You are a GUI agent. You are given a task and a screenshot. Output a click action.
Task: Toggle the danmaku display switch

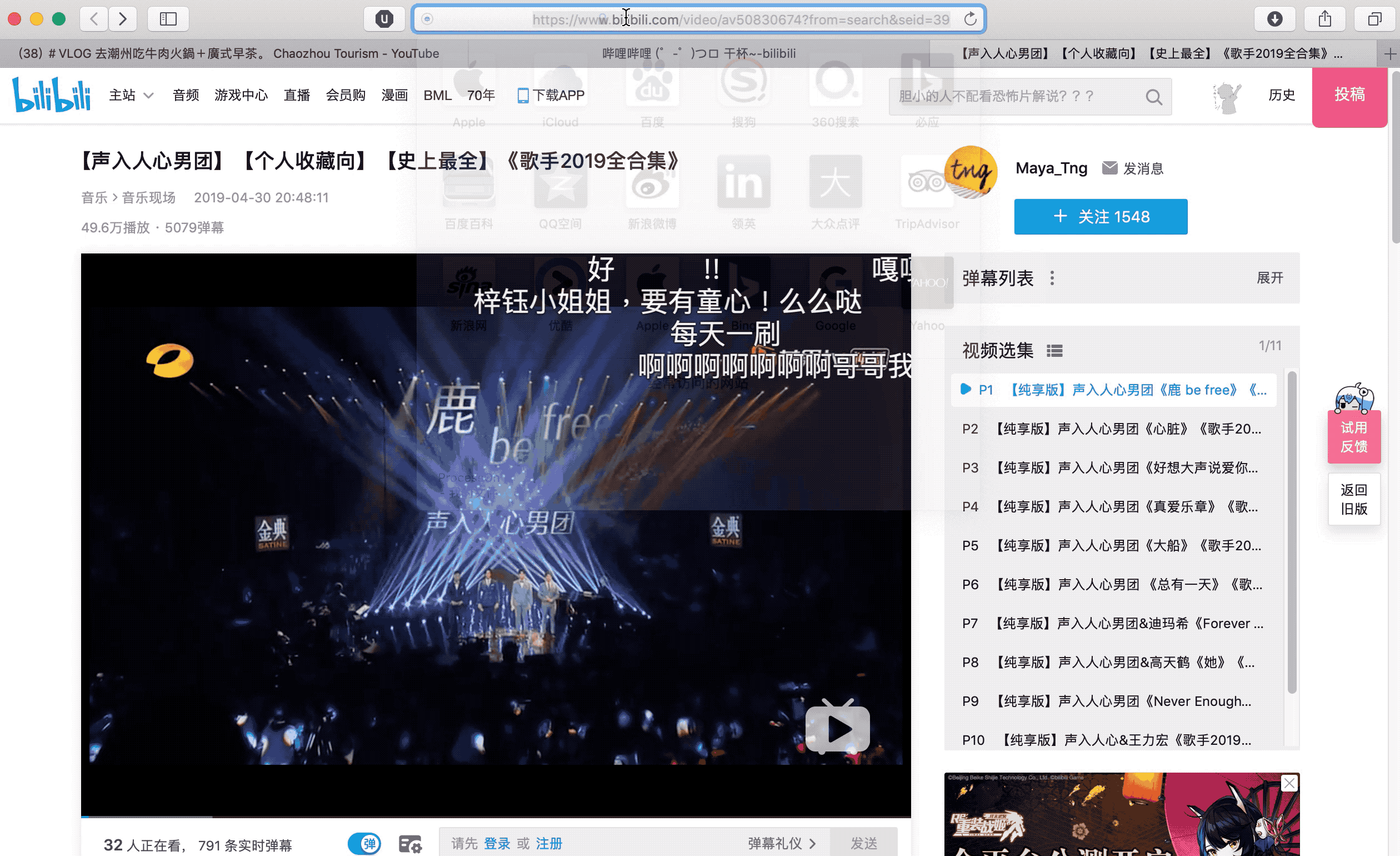(364, 844)
